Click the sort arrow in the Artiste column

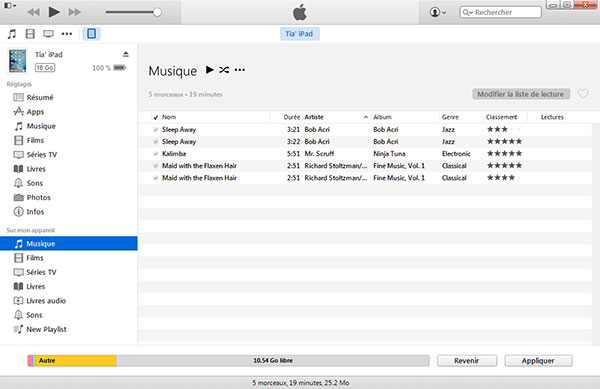tap(366, 117)
